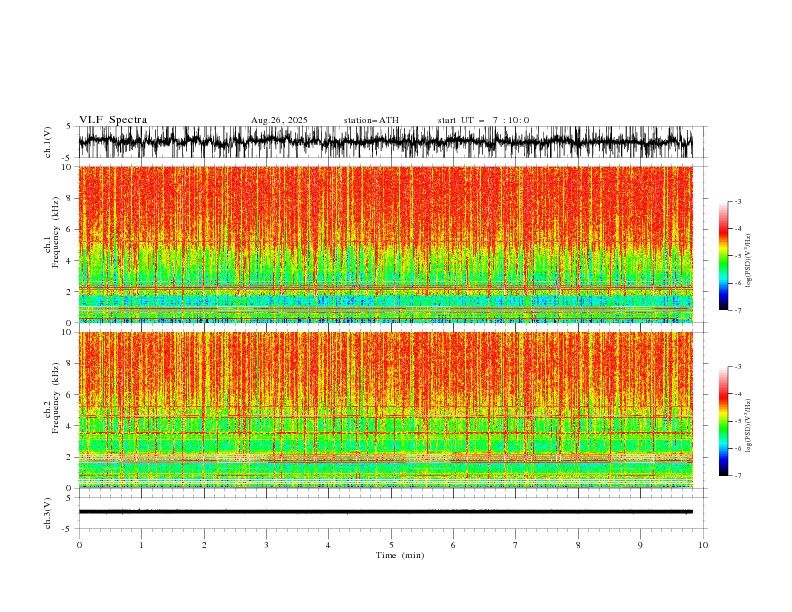This screenshot has height=612, width=792.
Task: Click inside the ch.2 spectrogram panel
Action: pyautogui.click(x=385, y=410)
